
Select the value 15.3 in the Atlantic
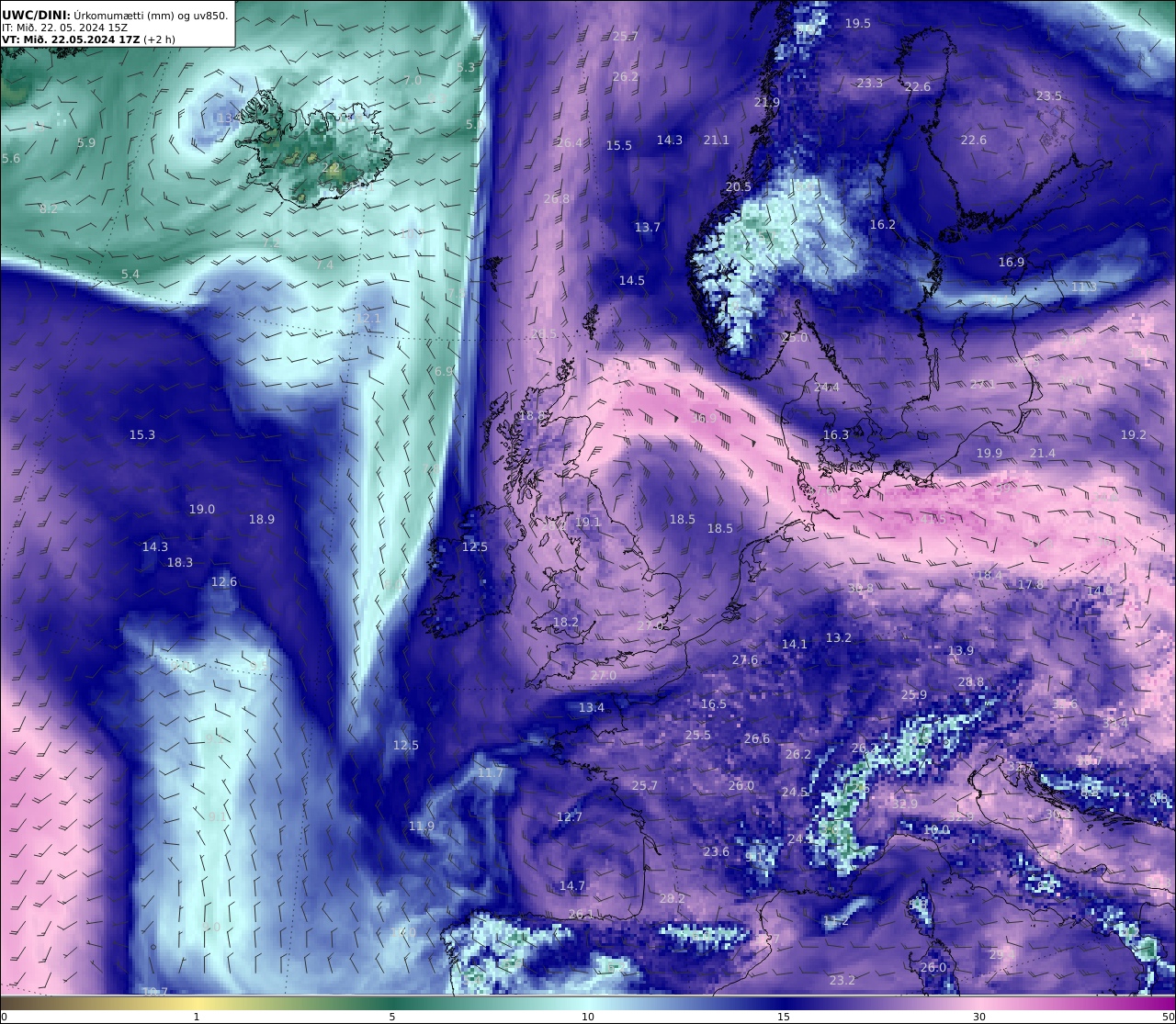(142, 434)
